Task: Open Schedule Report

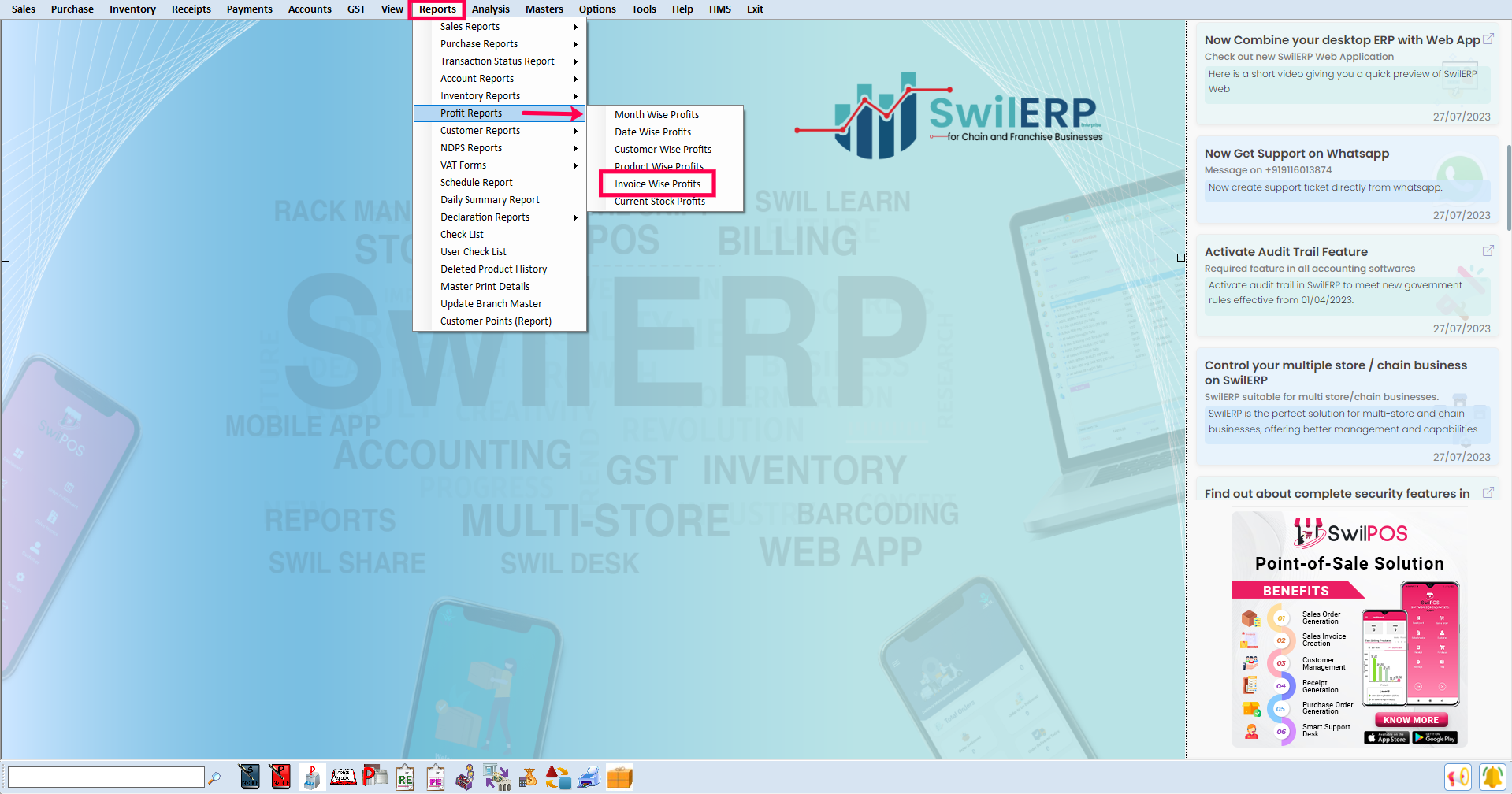Action: (x=500, y=183)
